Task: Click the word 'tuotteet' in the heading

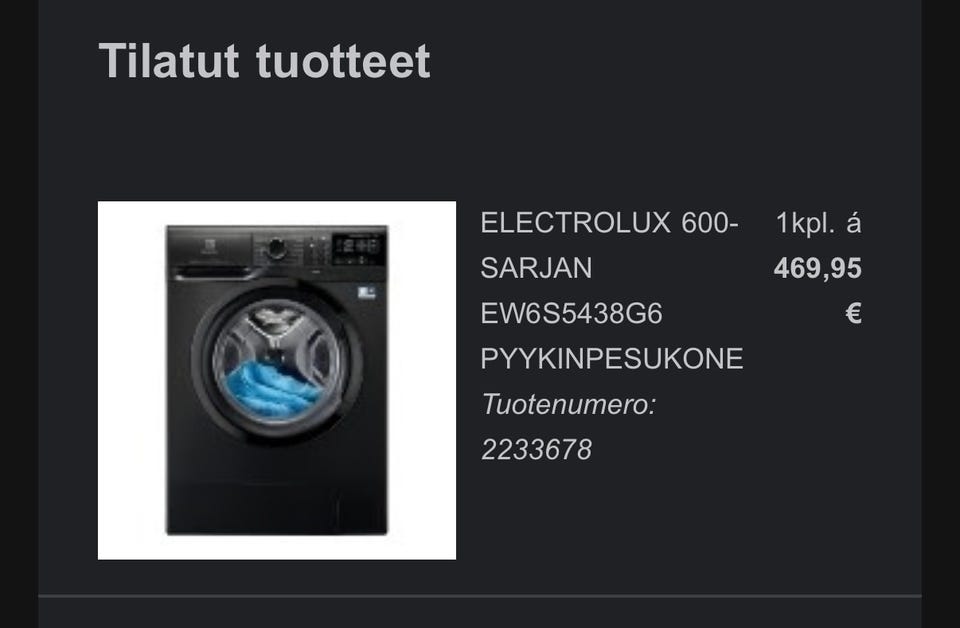Action: [343, 62]
